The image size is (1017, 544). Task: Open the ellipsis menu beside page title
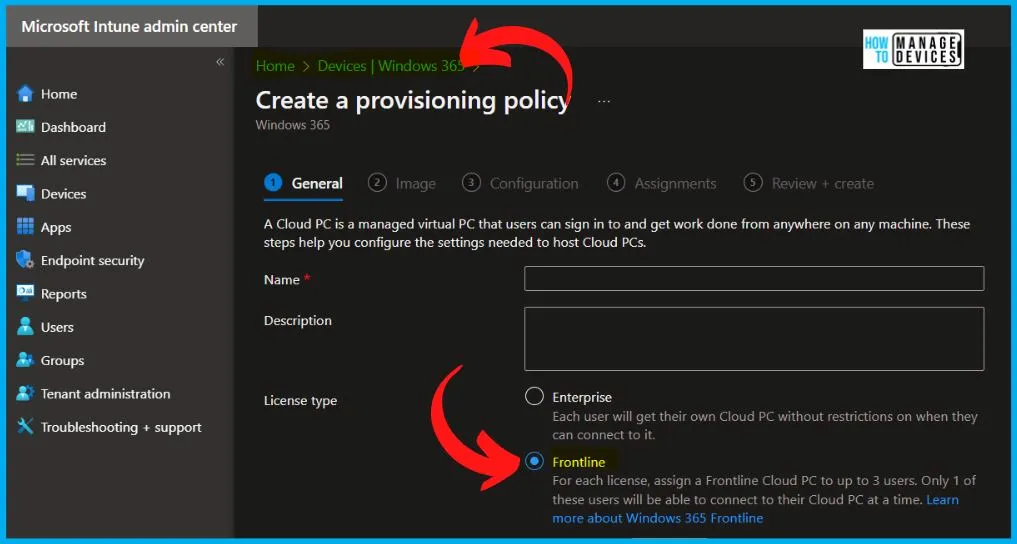pos(604,102)
